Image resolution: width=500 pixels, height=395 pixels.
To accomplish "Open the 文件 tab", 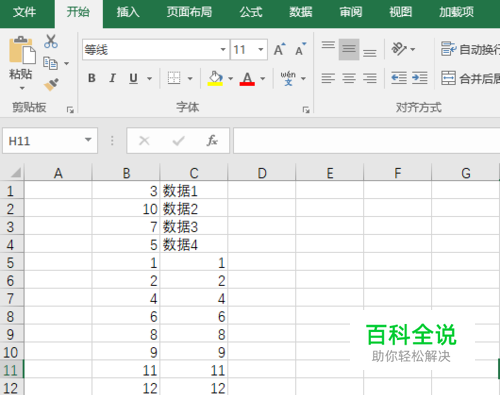I will click(24, 12).
